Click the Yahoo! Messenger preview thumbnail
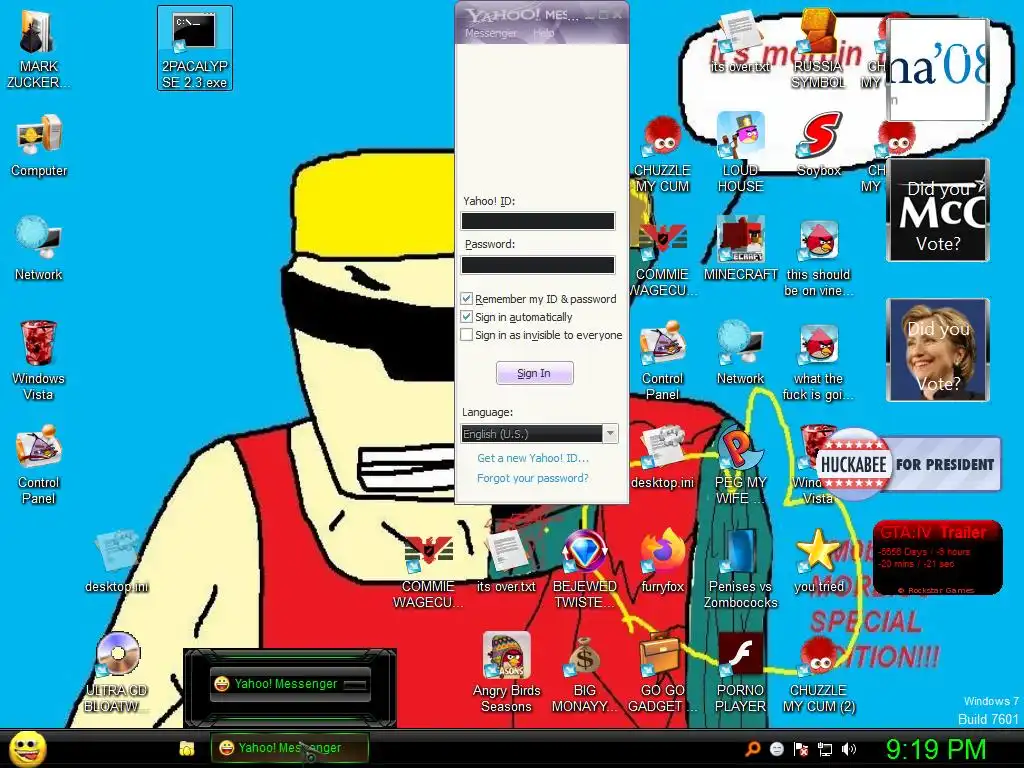1024x768 pixels. coord(290,684)
